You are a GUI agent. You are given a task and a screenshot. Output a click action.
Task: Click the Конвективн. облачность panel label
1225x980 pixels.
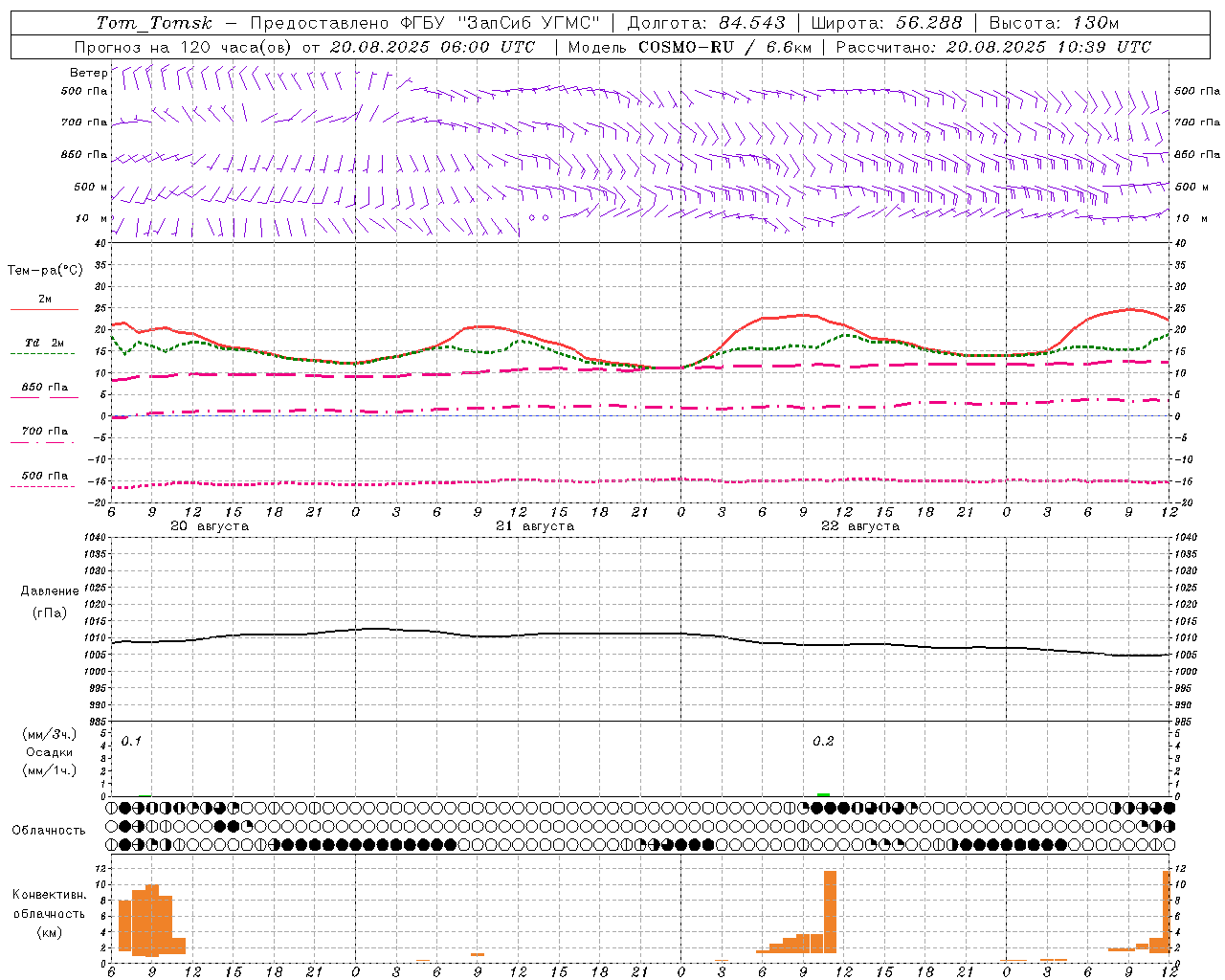[49, 904]
